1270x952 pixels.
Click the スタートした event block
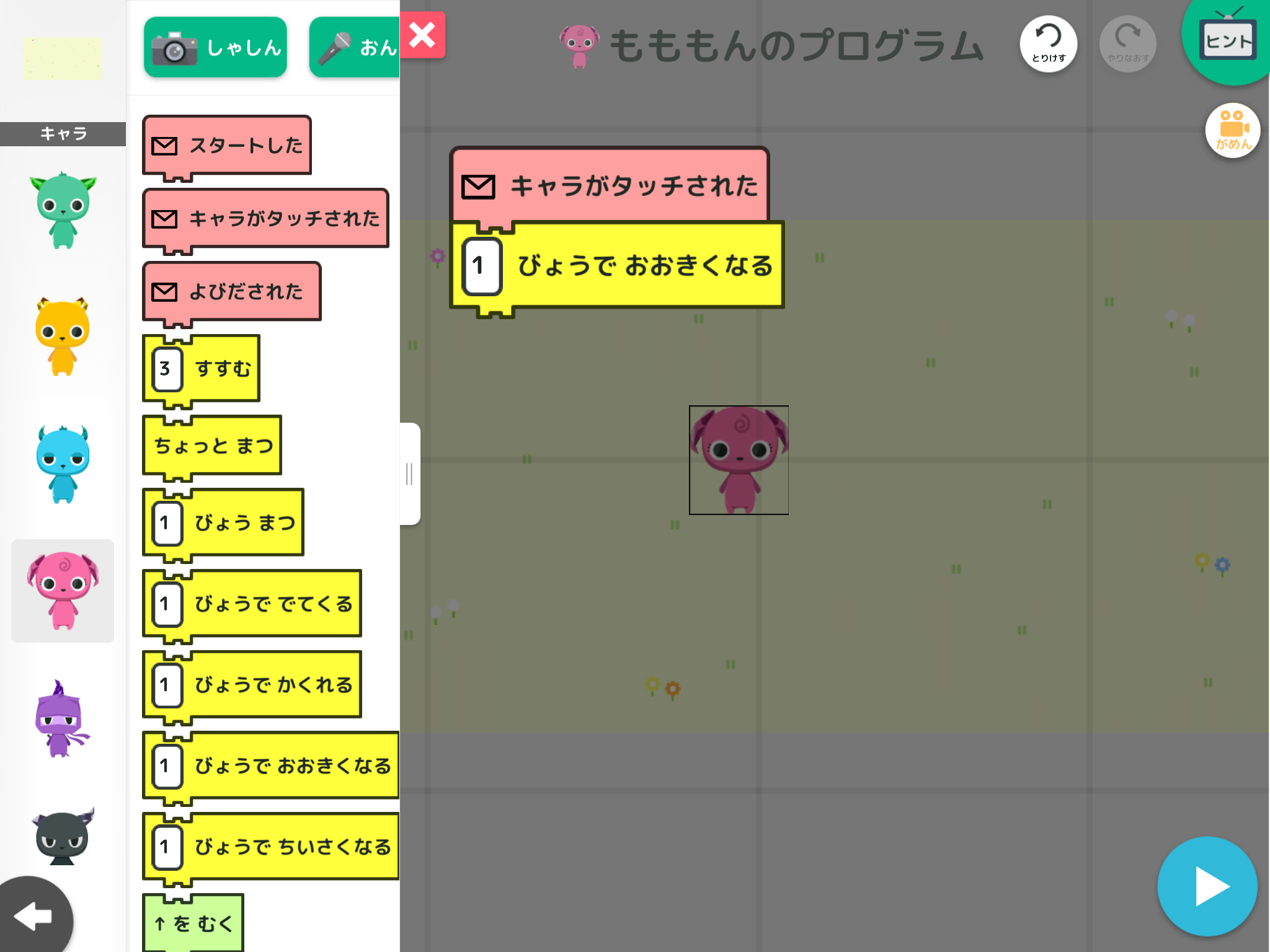227,145
